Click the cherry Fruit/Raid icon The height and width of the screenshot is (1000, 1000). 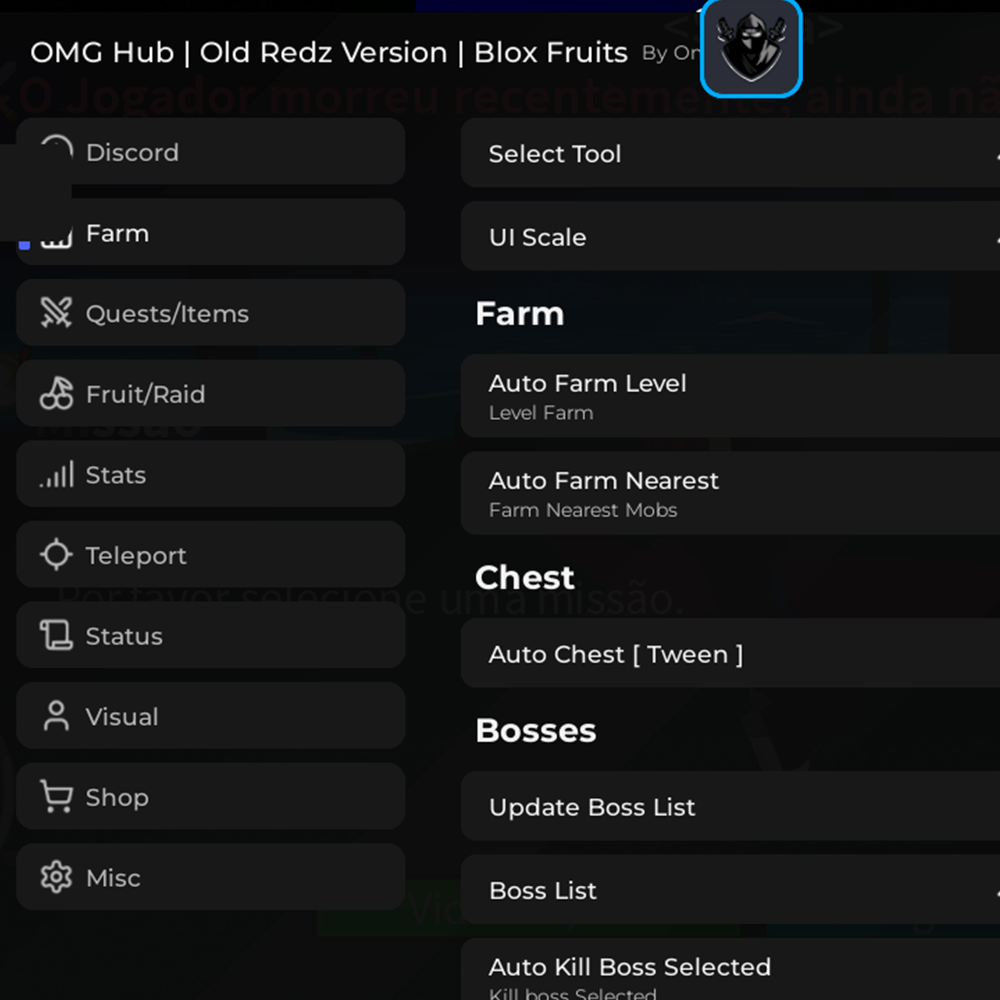[54, 394]
